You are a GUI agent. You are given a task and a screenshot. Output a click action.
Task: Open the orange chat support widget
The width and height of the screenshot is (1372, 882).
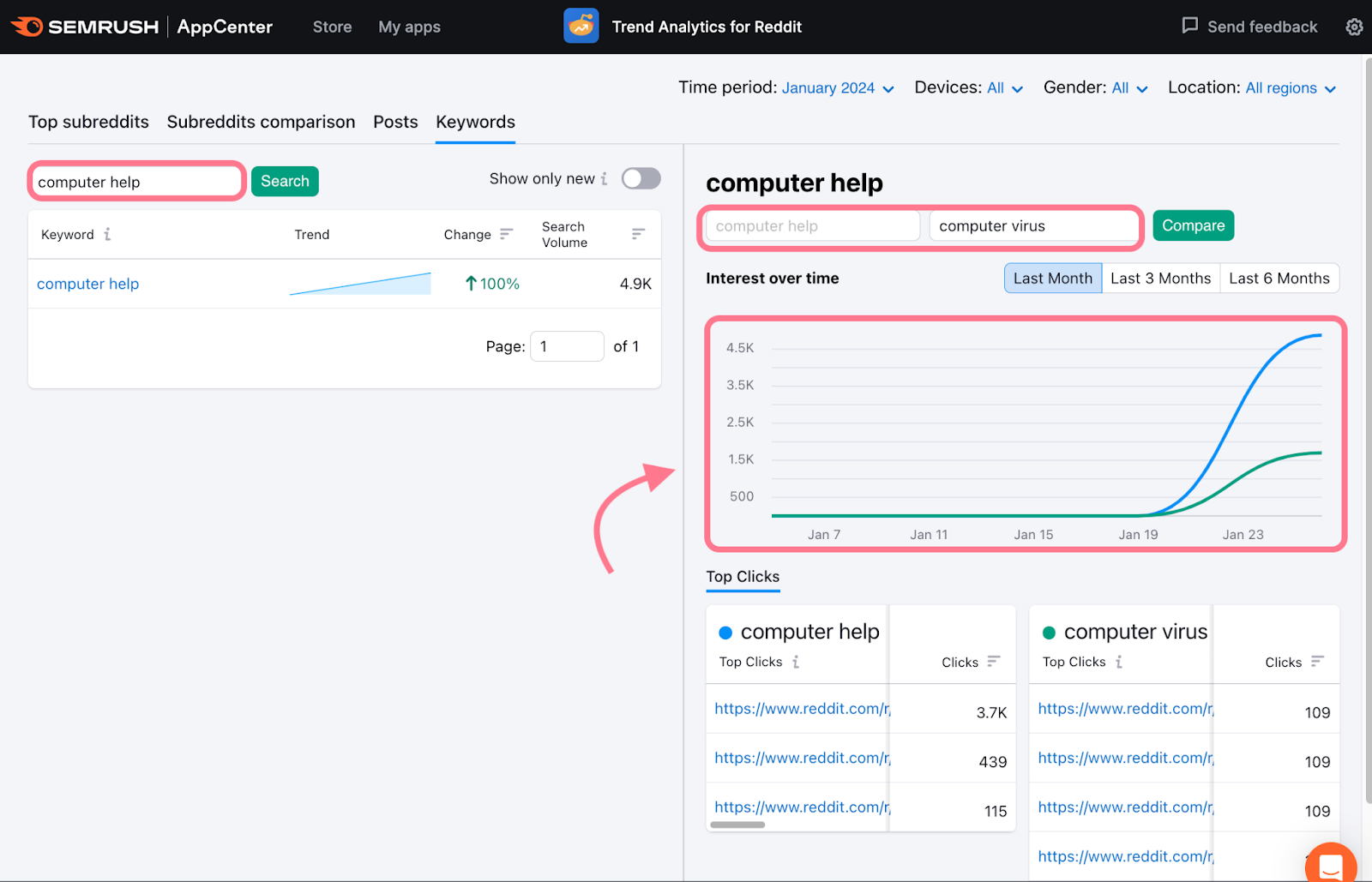click(x=1331, y=863)
